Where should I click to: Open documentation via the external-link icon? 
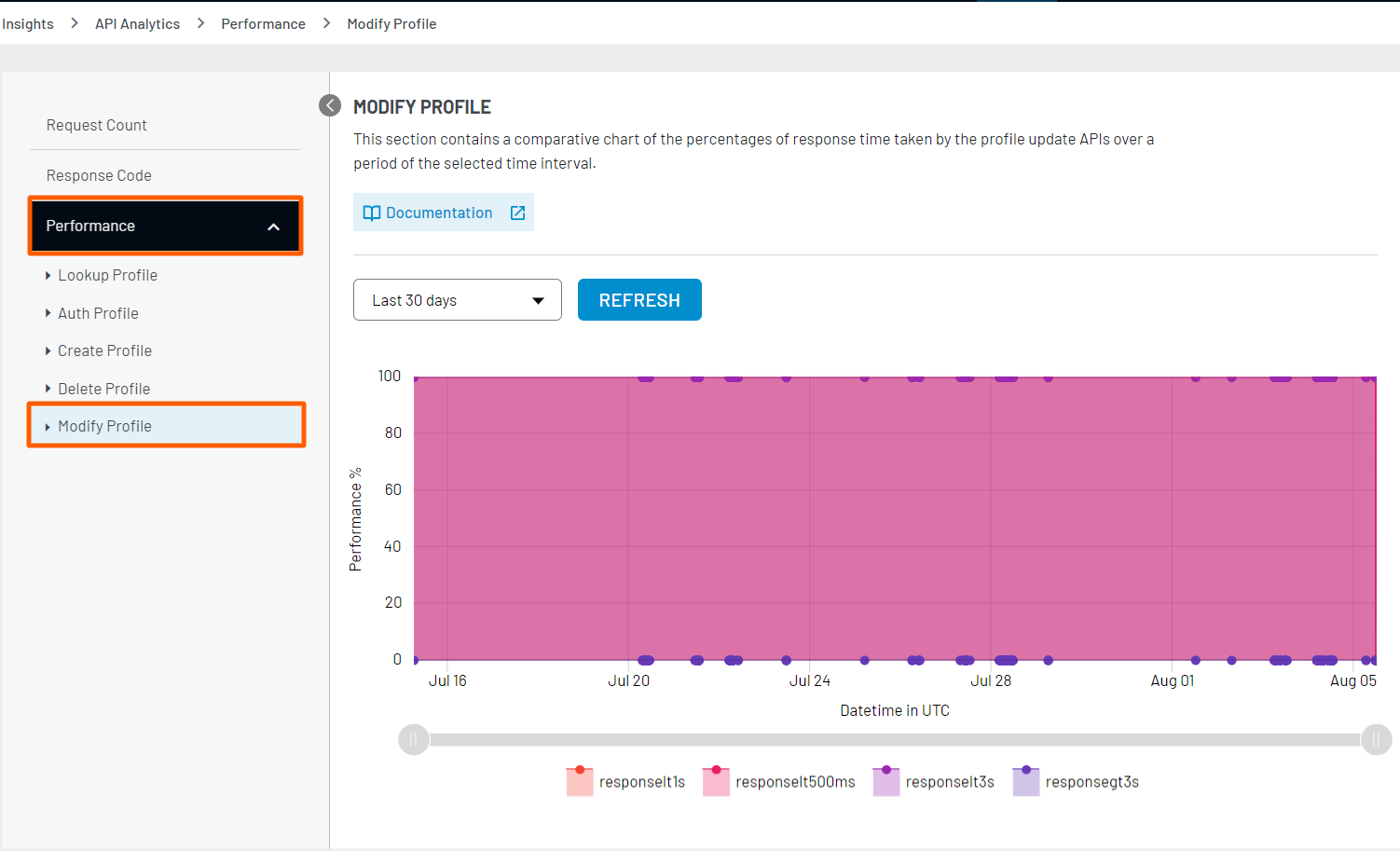pyautogui.click(x=517, y=213)
